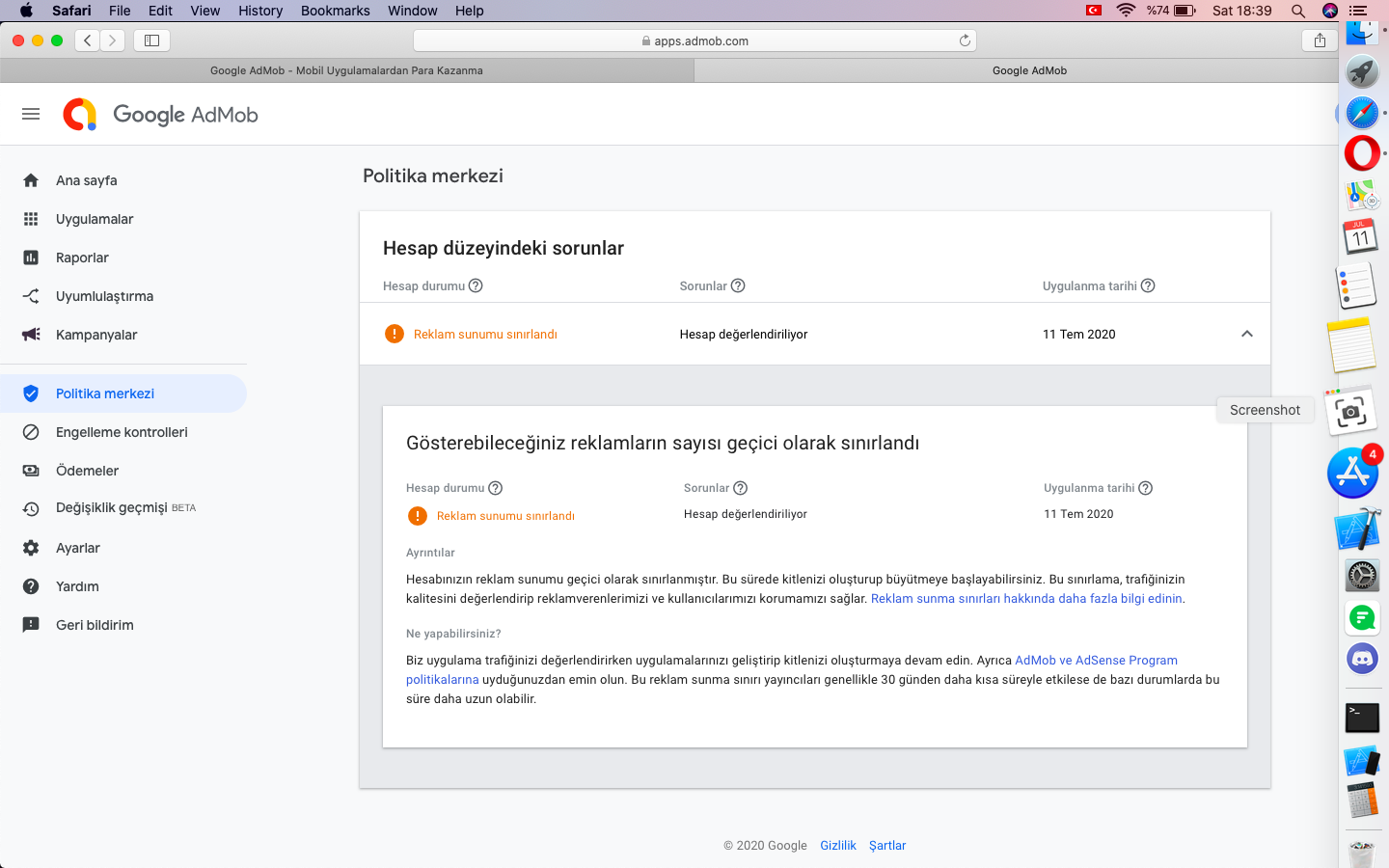This screenshot has width=1389, height=868.
Task: Click help icon next to top Hesap durumu
Action: coord(476,285)
